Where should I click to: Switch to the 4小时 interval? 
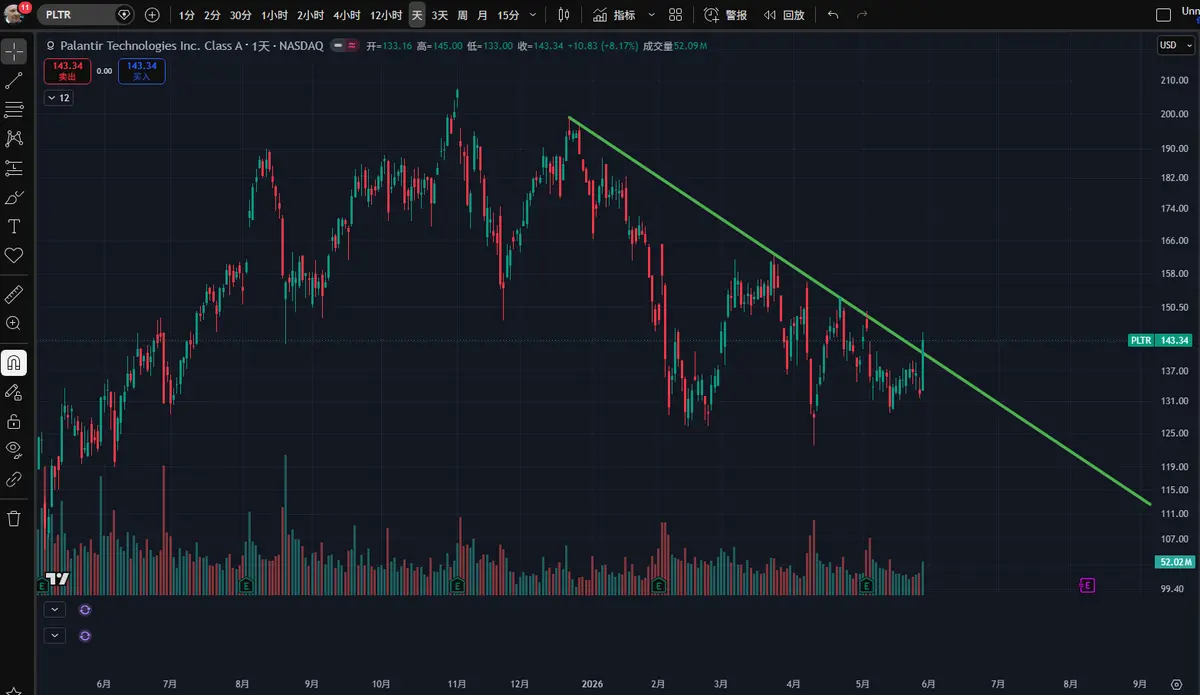tap(347, 15)
